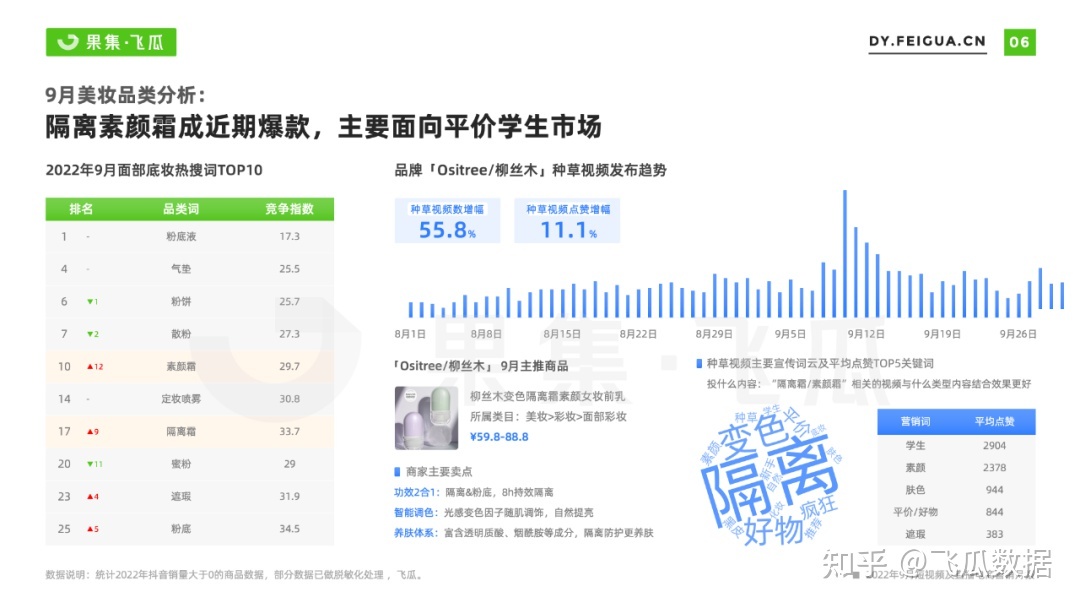
Task: Click the green ▼1 arrow beside 粉饼
Action: click(x=93, y=302)
